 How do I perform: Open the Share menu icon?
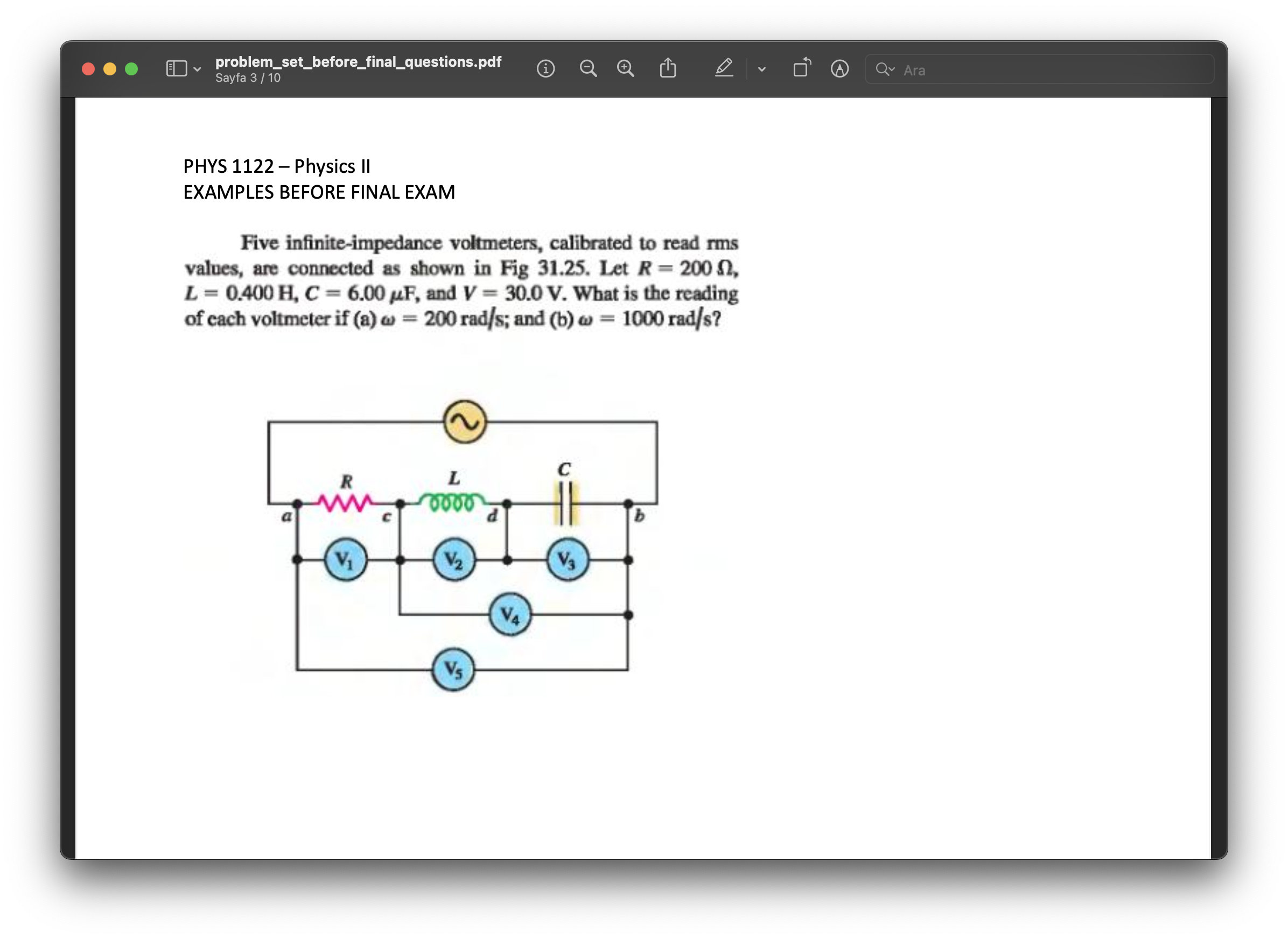pyautogui.click(x=668, y=68)
